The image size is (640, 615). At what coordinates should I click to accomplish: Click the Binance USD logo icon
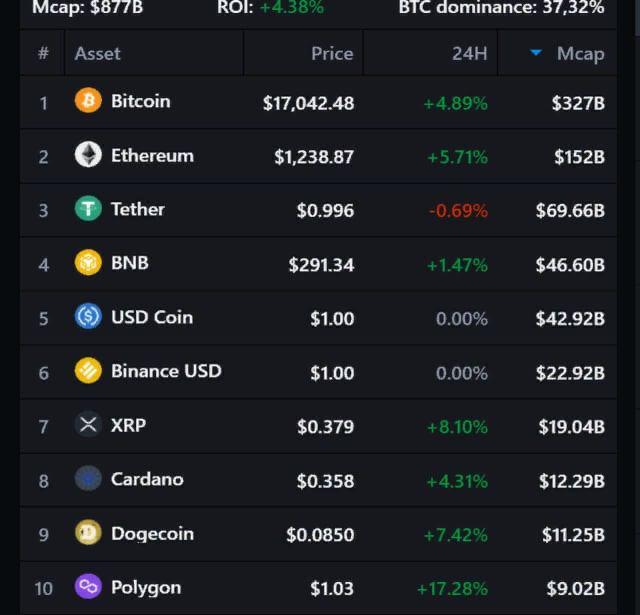coord(88,371)
